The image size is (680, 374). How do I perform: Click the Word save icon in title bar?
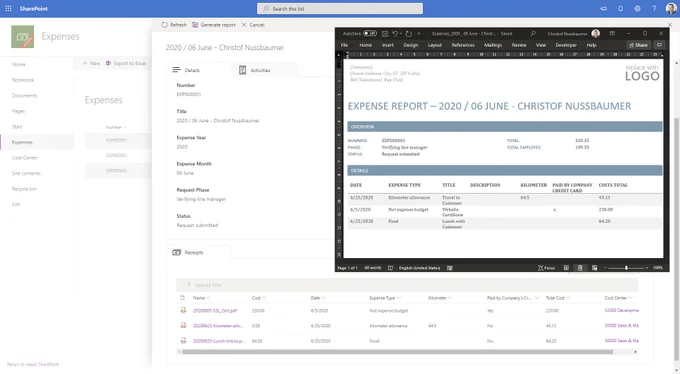(x=385, y=33)
